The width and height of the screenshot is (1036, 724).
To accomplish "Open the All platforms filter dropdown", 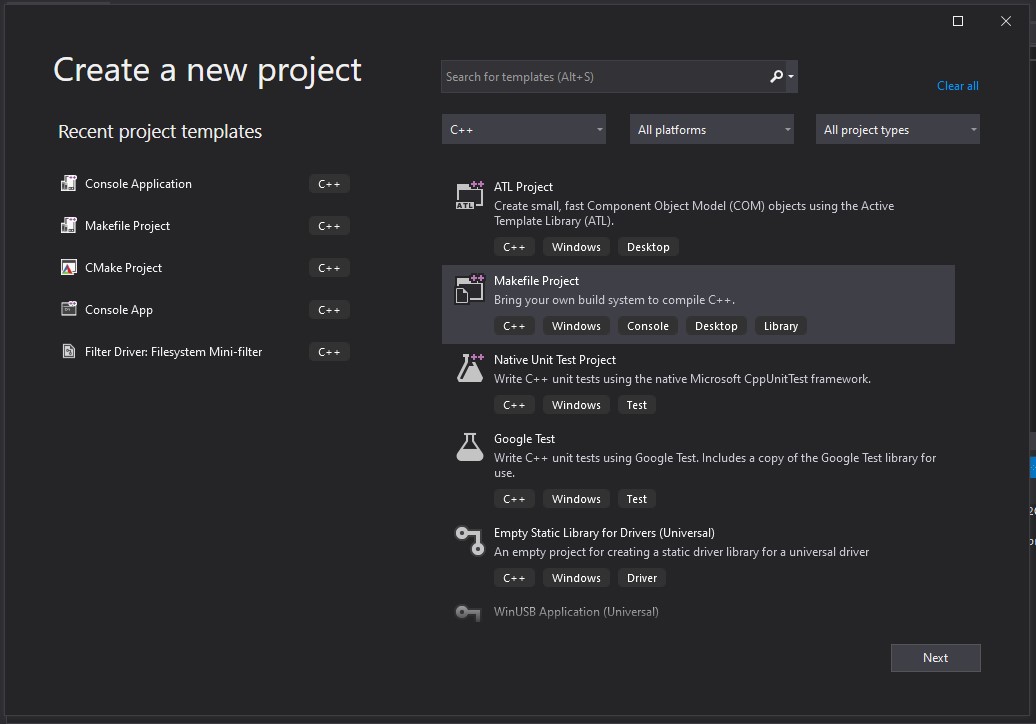I will [x=712, y=129].
